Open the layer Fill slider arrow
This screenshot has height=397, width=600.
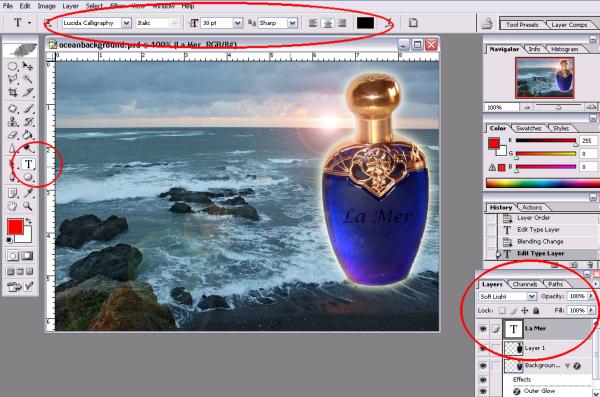591,310
